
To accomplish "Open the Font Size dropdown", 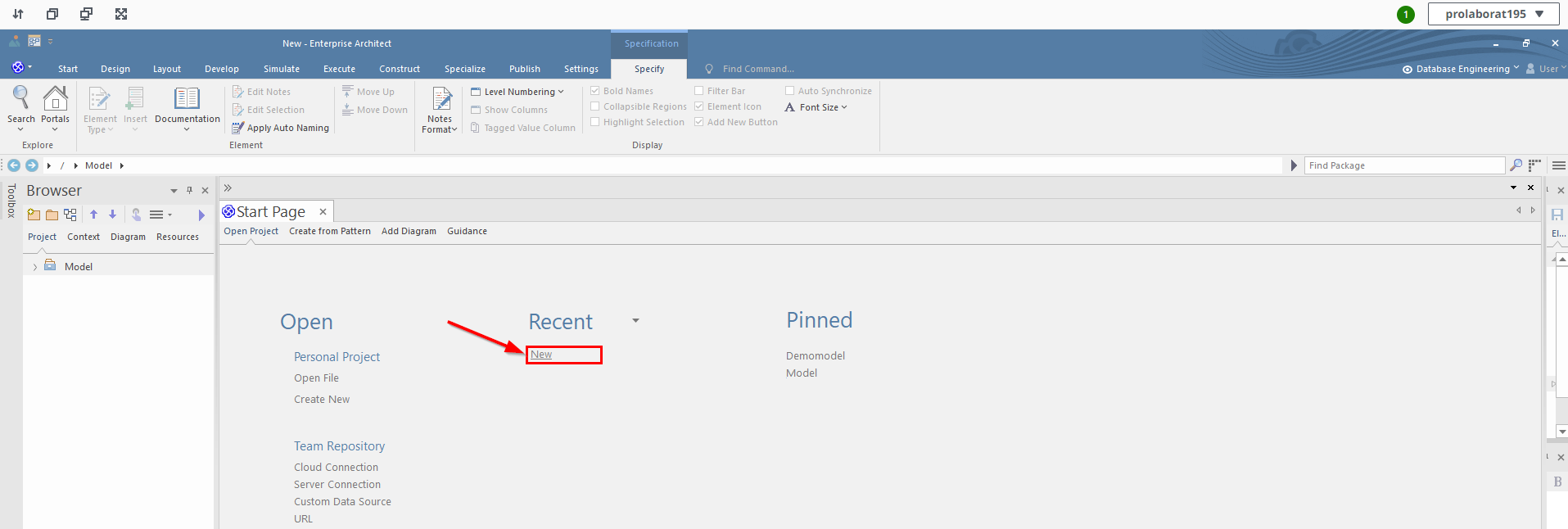I will pos(816,107).
